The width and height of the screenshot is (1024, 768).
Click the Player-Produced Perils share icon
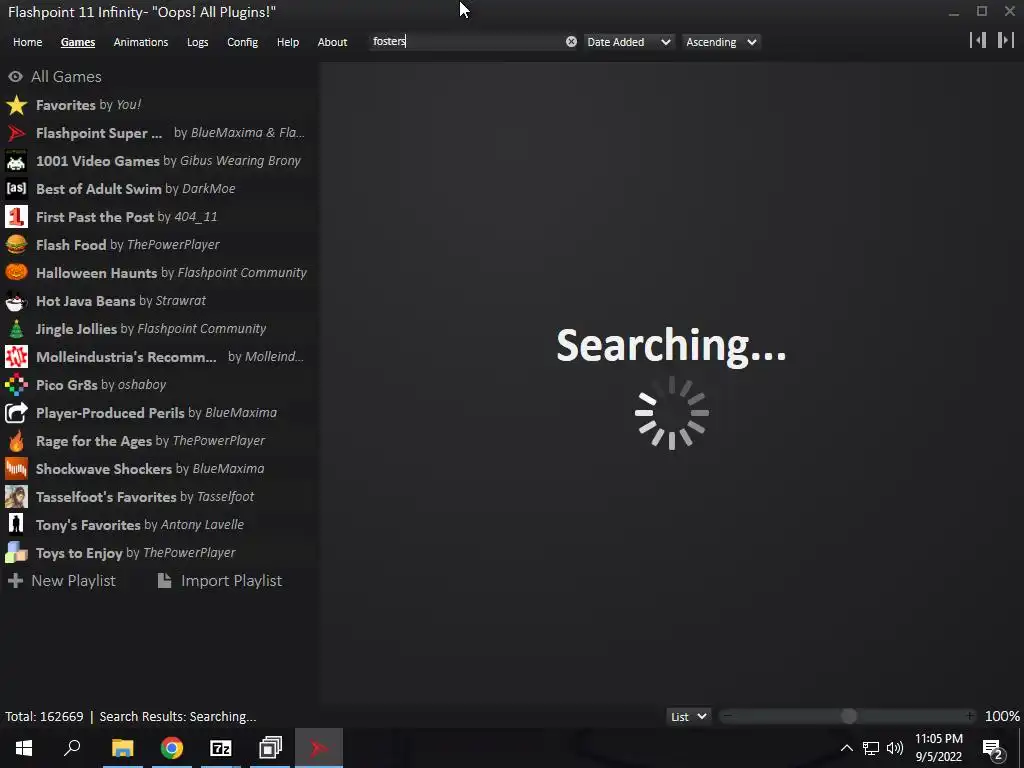[16, 413]
